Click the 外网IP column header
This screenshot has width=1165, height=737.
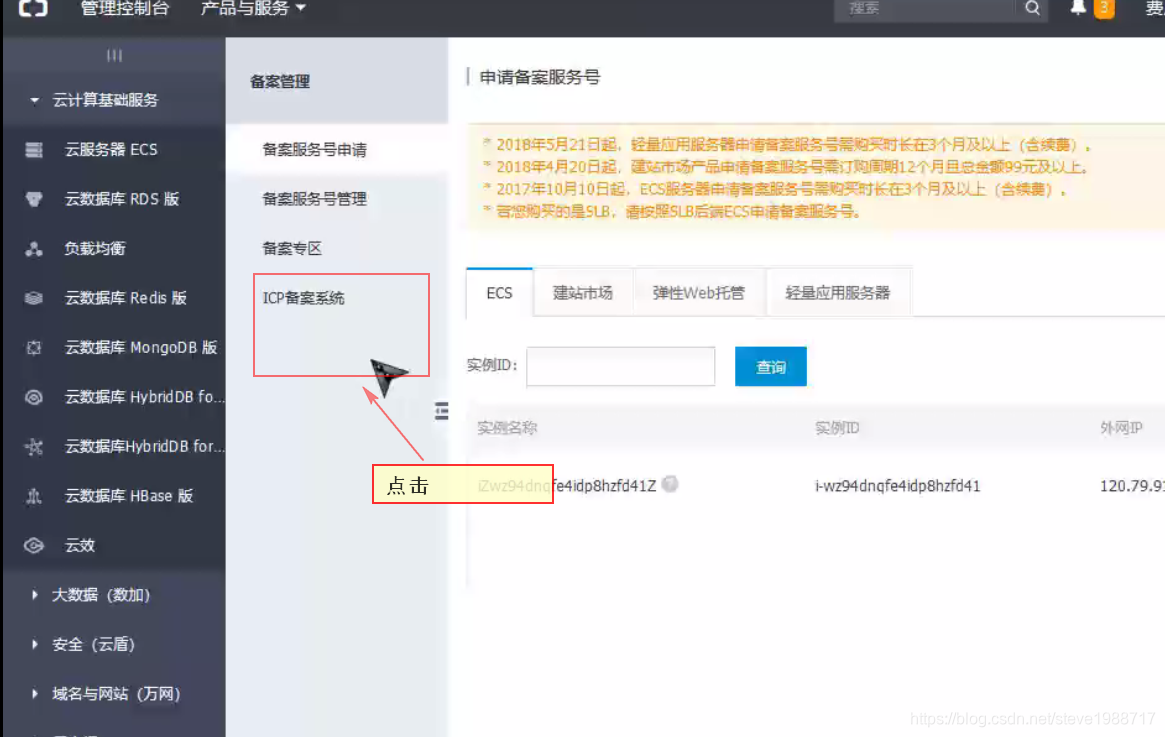click(x=1121, y=428)
